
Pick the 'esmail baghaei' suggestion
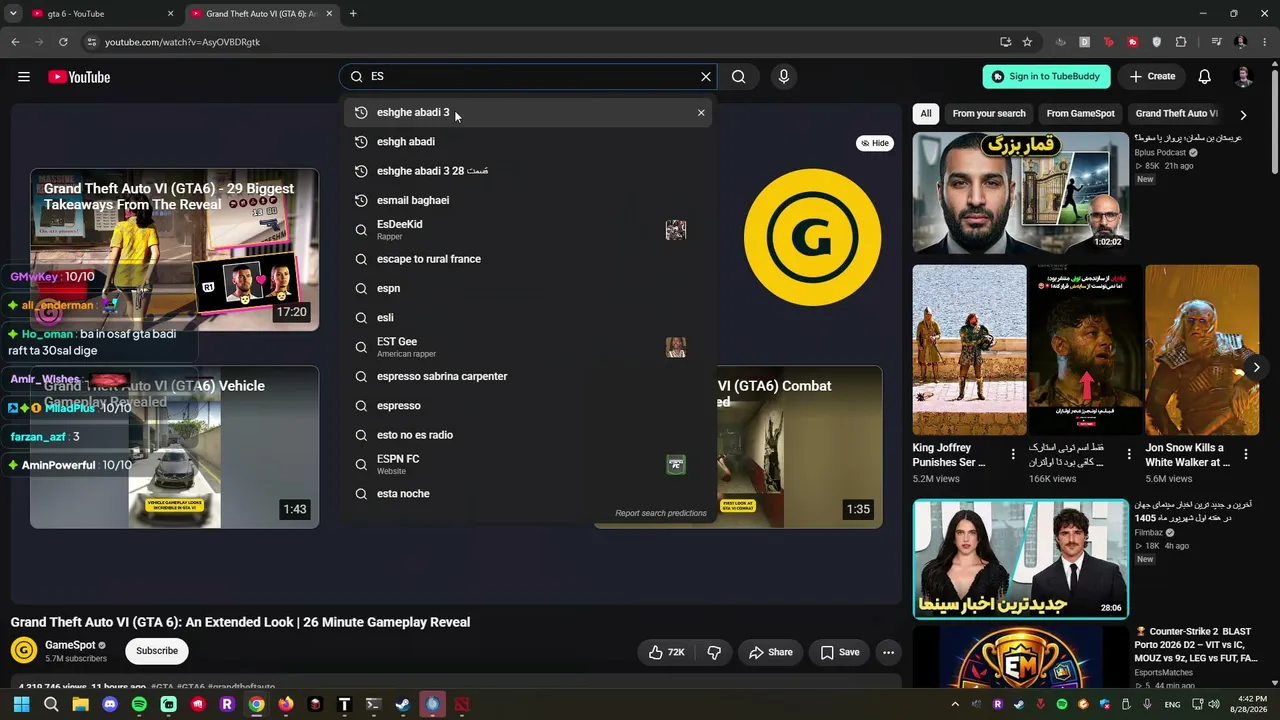tap(528, 200)
